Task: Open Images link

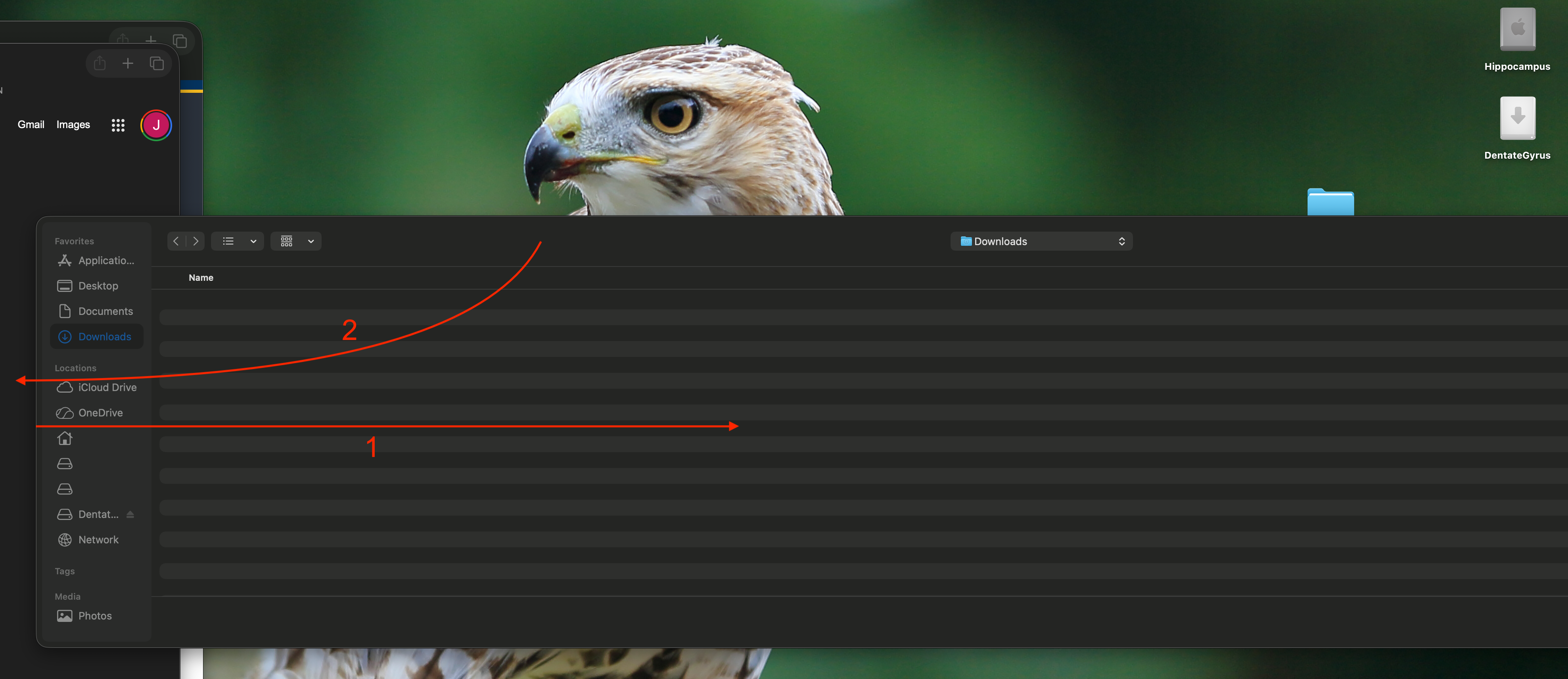Action: point(73,124)
